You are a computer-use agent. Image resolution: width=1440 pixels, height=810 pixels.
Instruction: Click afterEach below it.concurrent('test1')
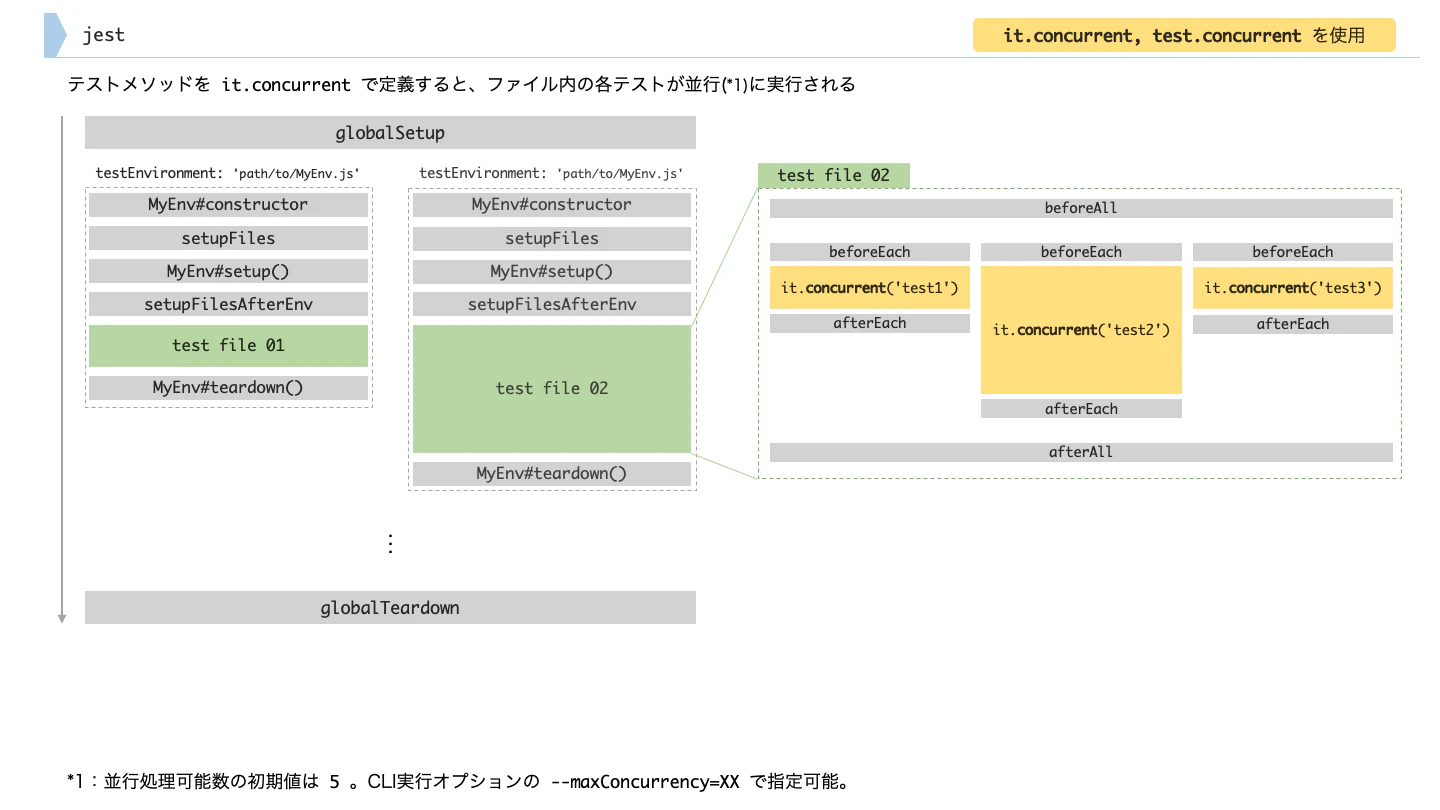(x=870, y=323)
